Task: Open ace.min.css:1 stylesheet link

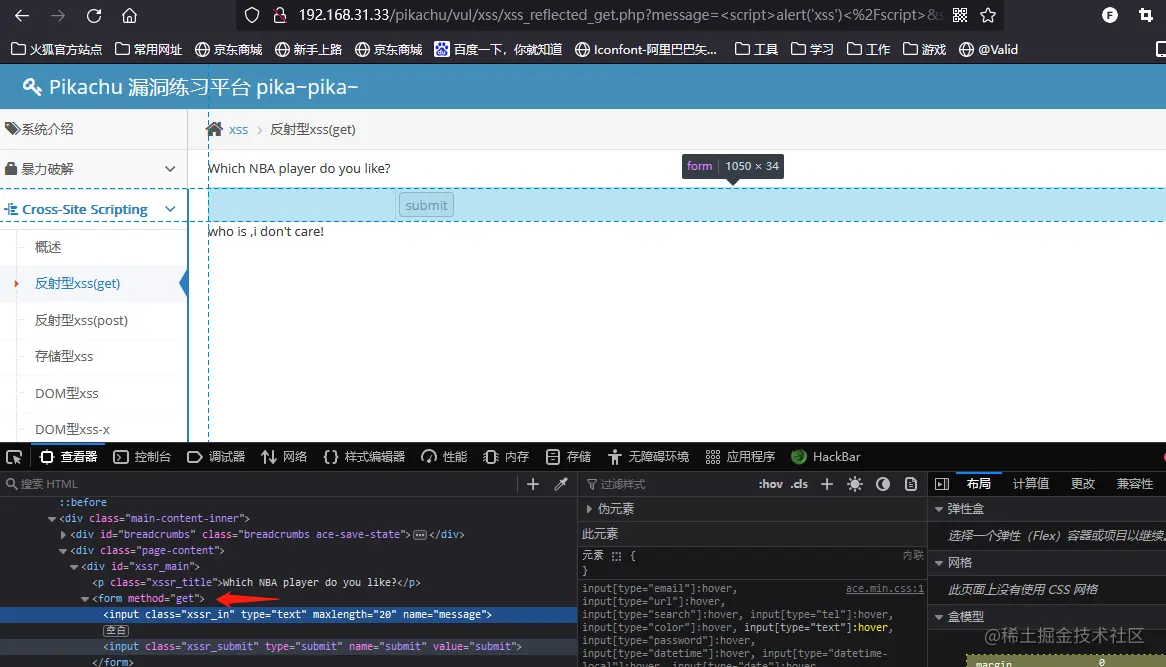Action: point(884,589)
